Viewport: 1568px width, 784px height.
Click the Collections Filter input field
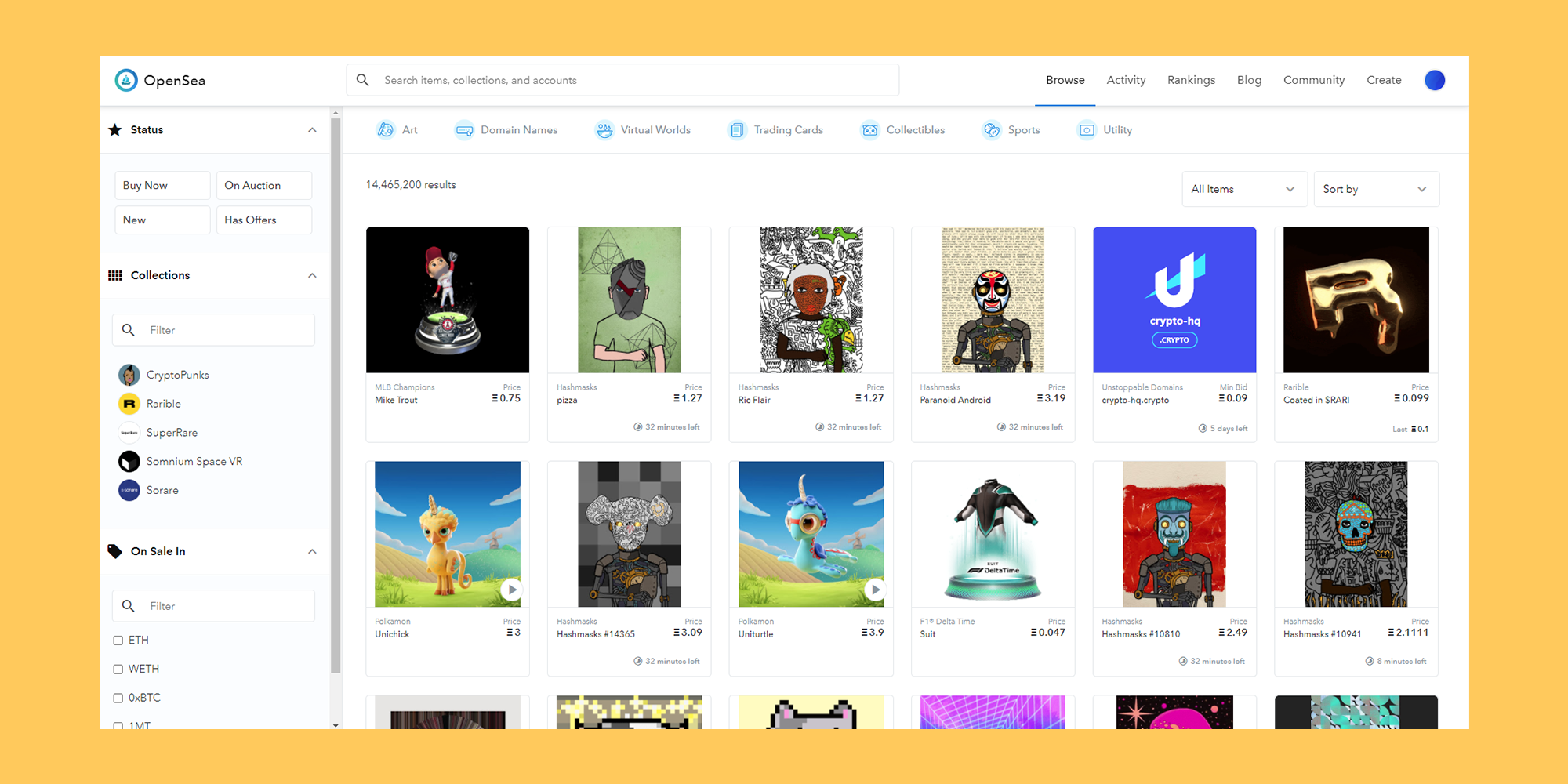coord(213,330)
